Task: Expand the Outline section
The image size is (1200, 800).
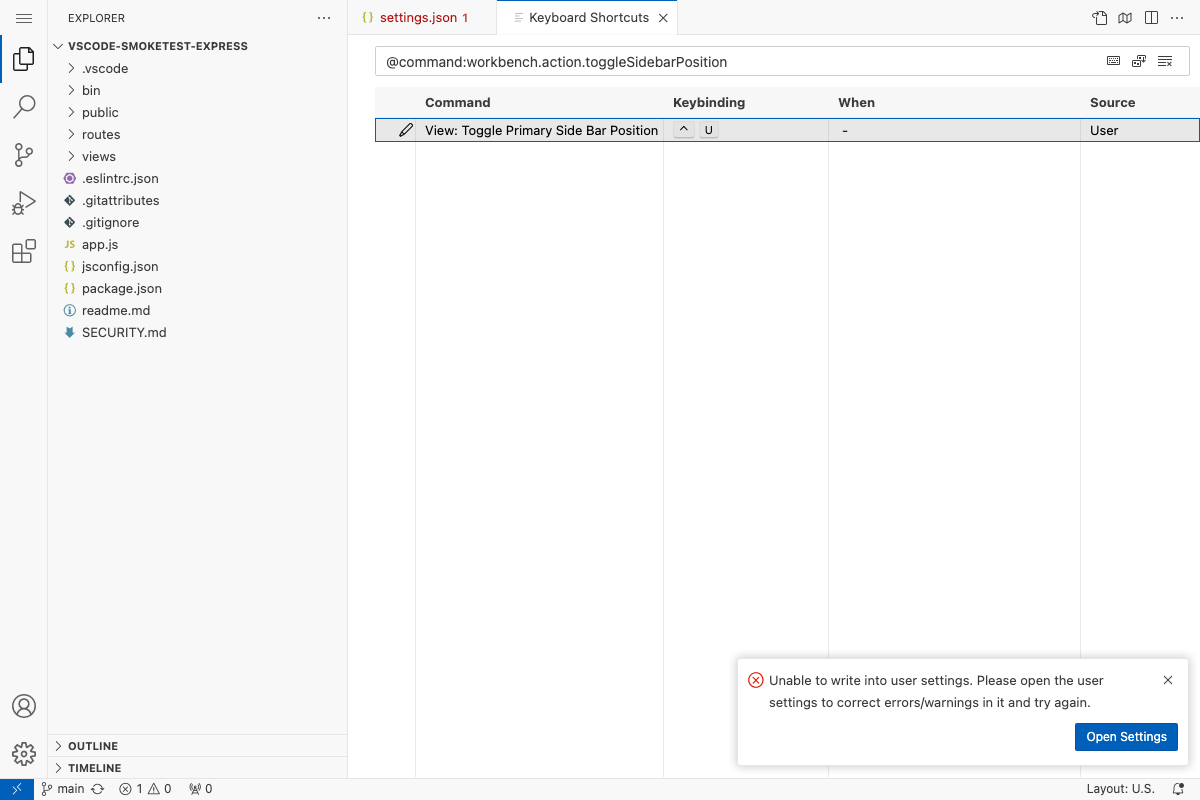Action: (x=197, y=746)
